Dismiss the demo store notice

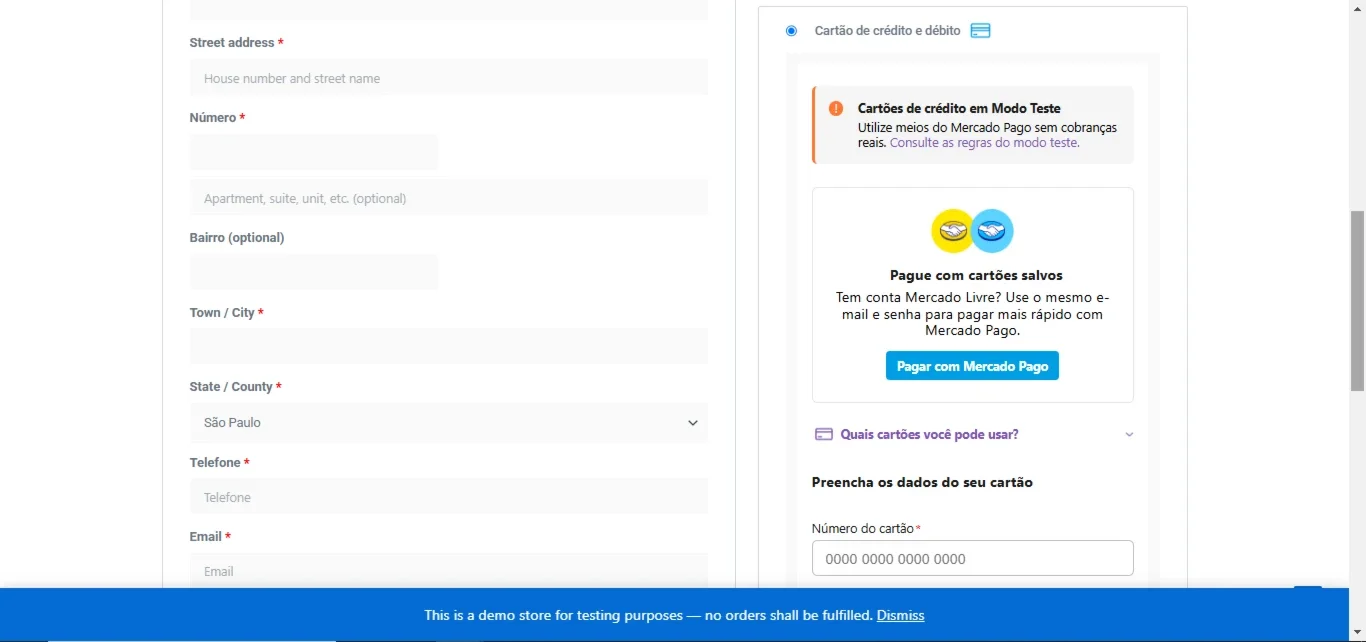pos(900,615)
